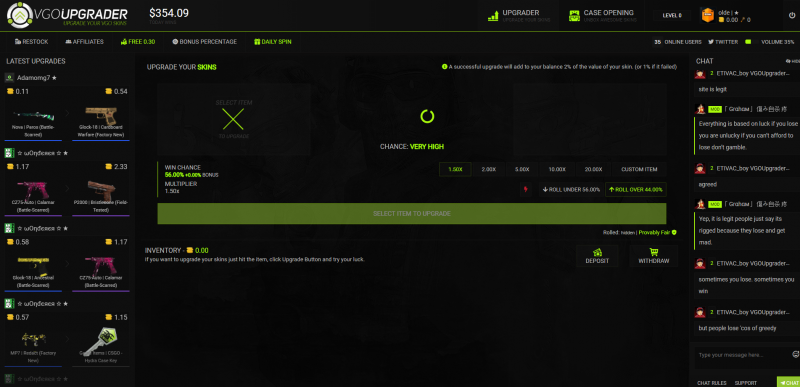800x387 pixels.
Task: Click the VGOUpgrader logo
Action: pos(67,15)
